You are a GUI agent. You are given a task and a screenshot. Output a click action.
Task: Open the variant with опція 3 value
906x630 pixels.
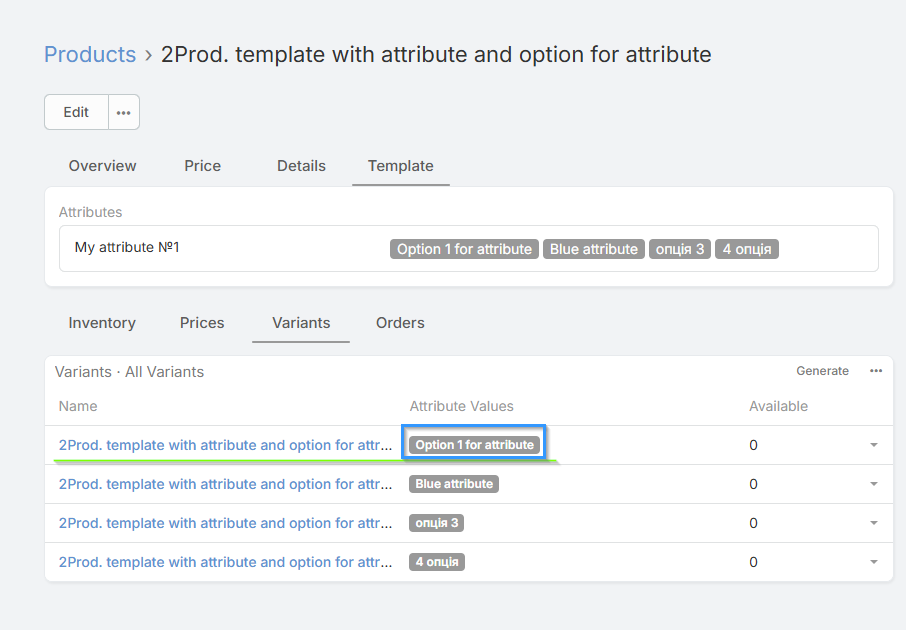pyautogui.click(x=225, y=523)
